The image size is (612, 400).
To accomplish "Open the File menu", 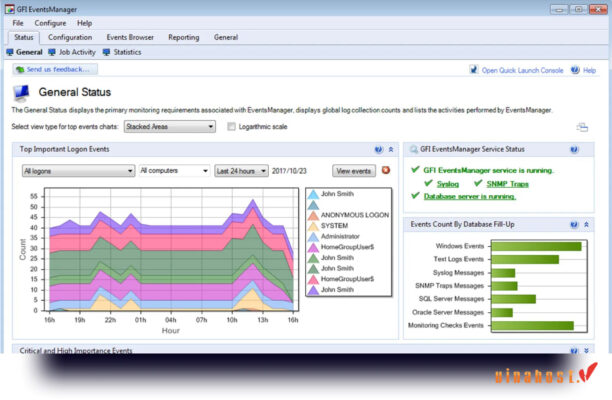I will click(x=18, y=23).
